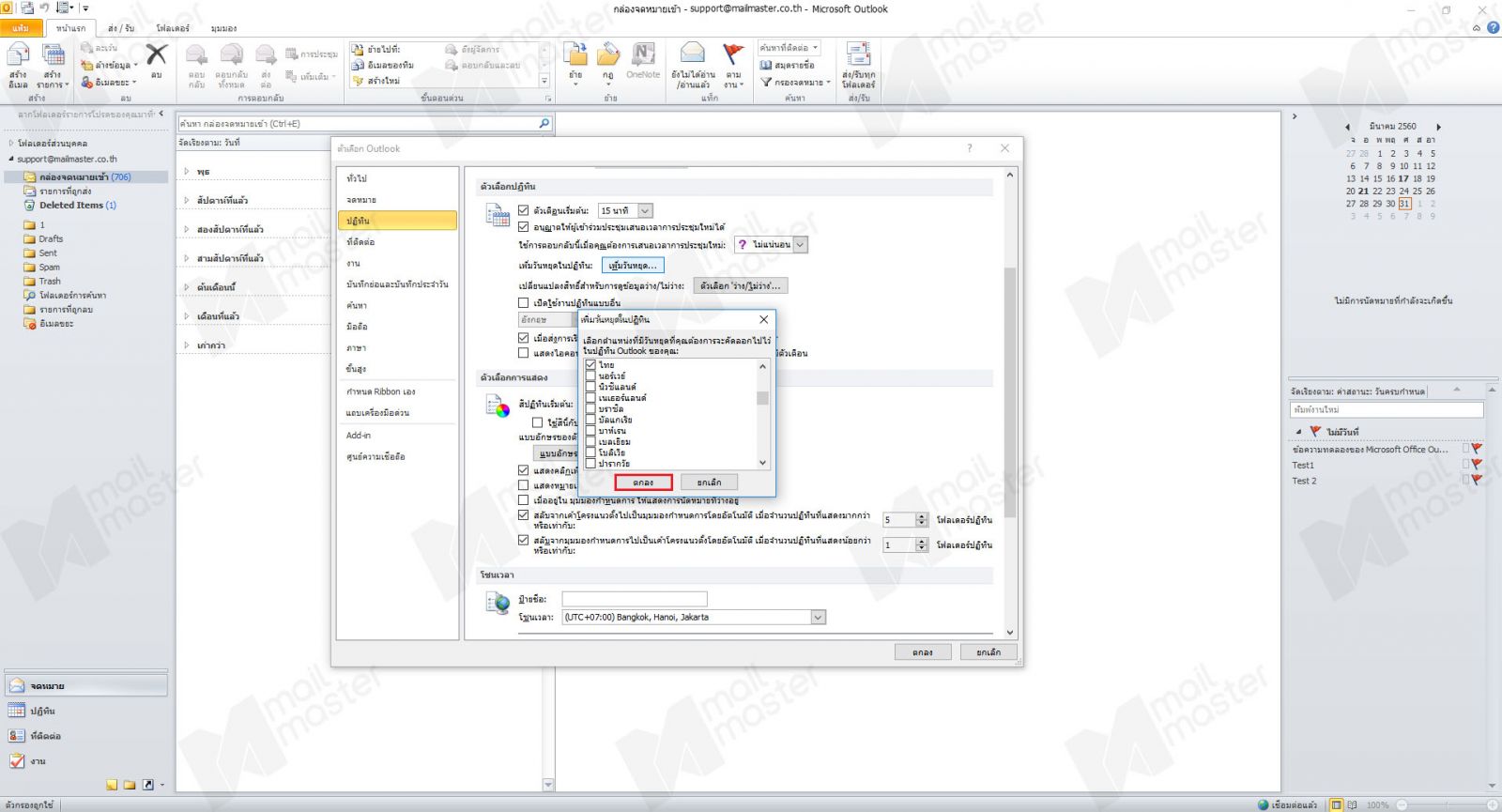Switch to the ส่ง / รับ ribbon tab

(x=120, y=28)
